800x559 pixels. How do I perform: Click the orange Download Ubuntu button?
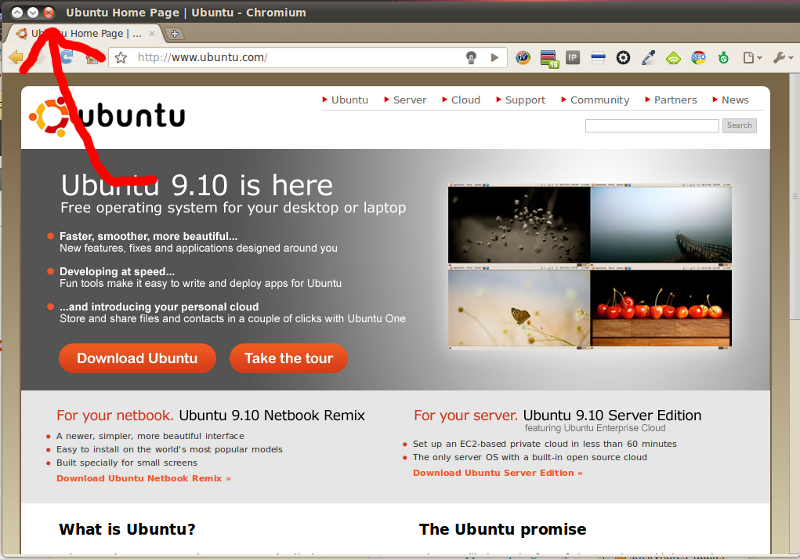(137, 358)
